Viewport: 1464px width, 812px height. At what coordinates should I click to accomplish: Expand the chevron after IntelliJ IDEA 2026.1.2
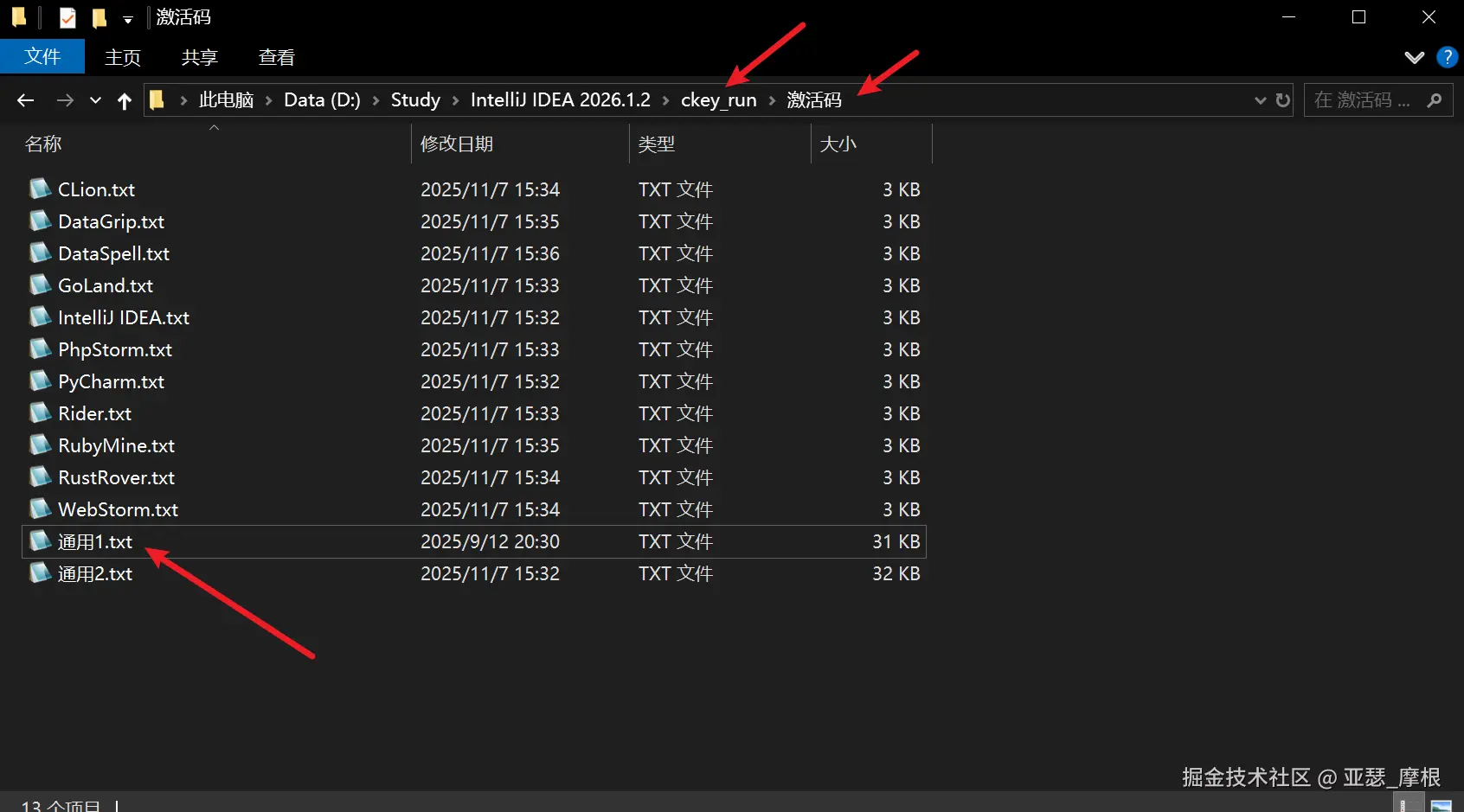click(x=665, y=100)
